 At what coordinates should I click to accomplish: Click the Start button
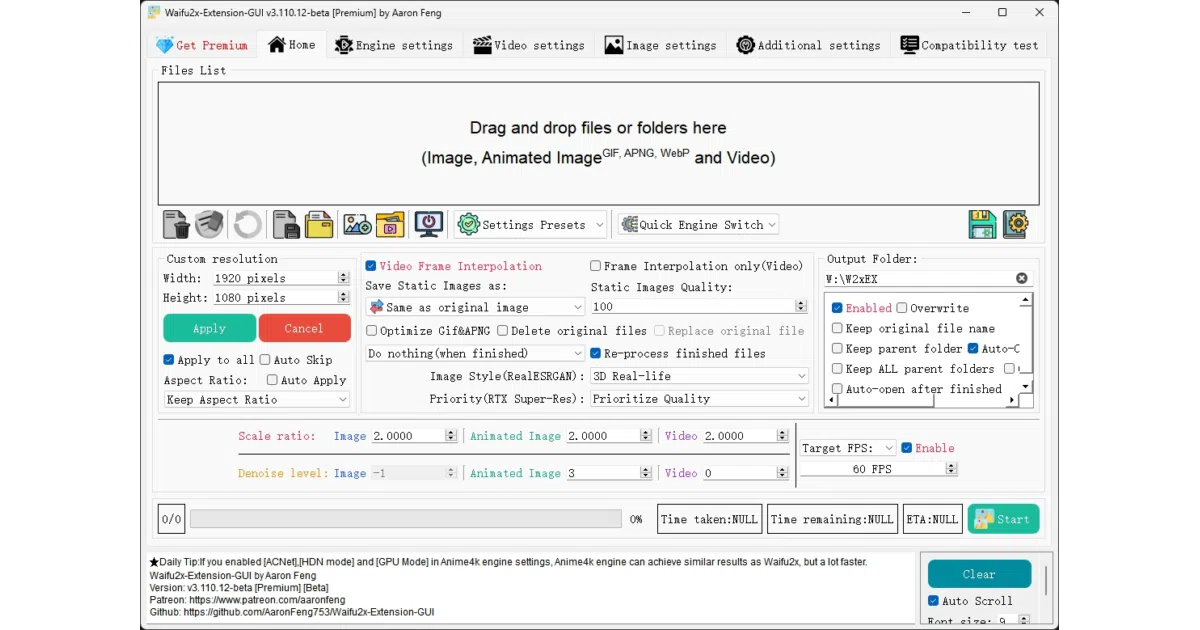1003,519
